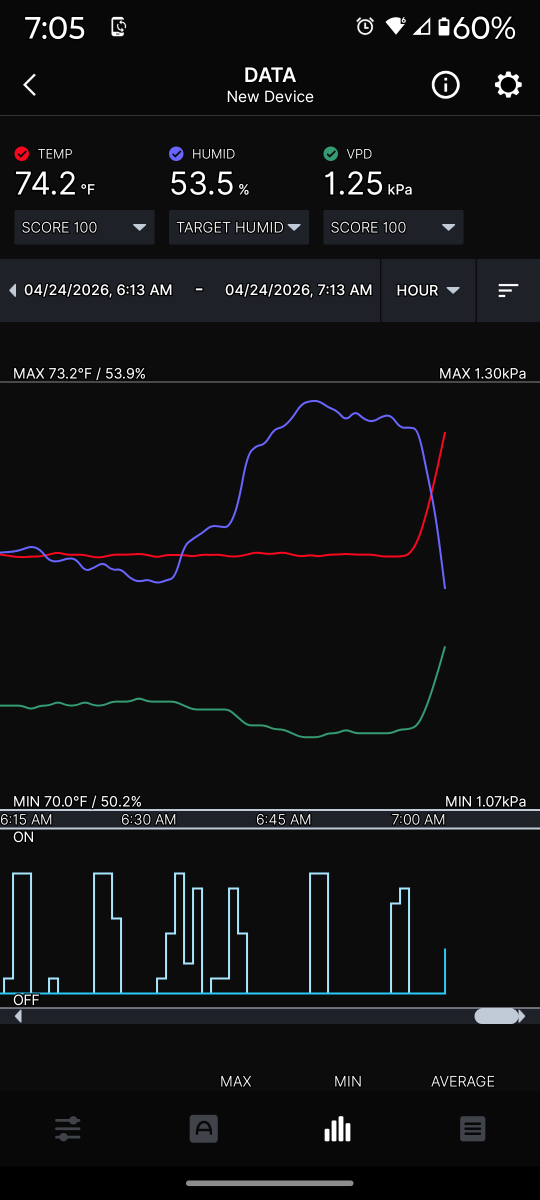
Task: Toggle the green VPD checkbox
Action: (x=331, y=154)
